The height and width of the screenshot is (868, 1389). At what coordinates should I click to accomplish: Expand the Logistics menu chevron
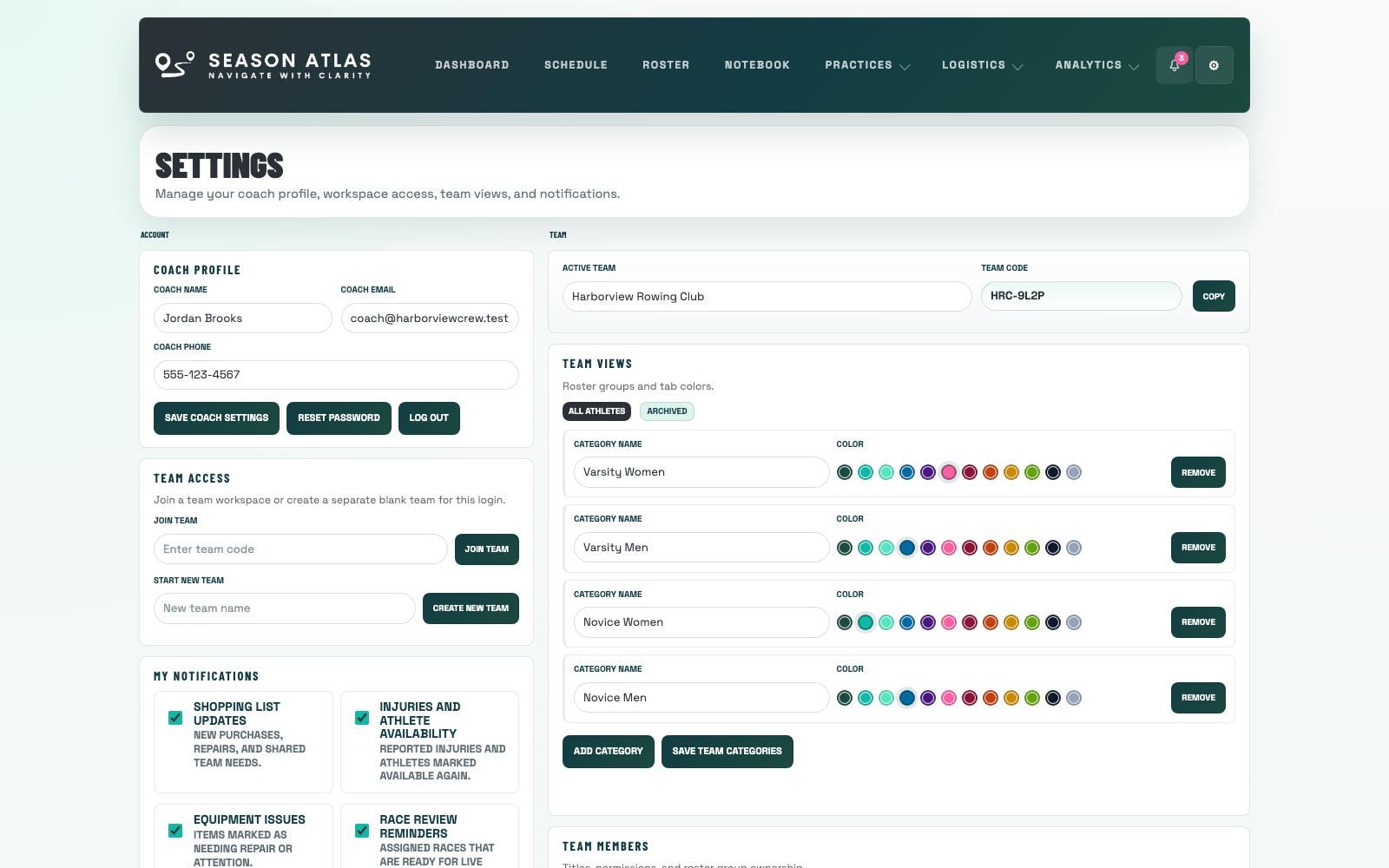click(x=1017, y=67)
